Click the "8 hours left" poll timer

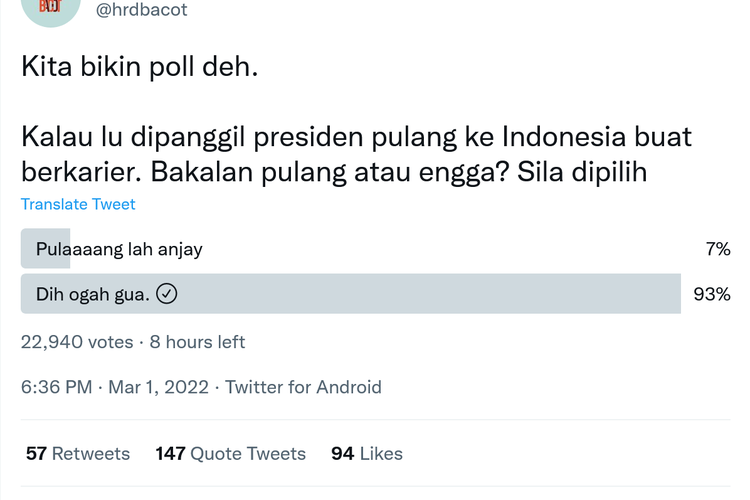(x=197, y=342)
